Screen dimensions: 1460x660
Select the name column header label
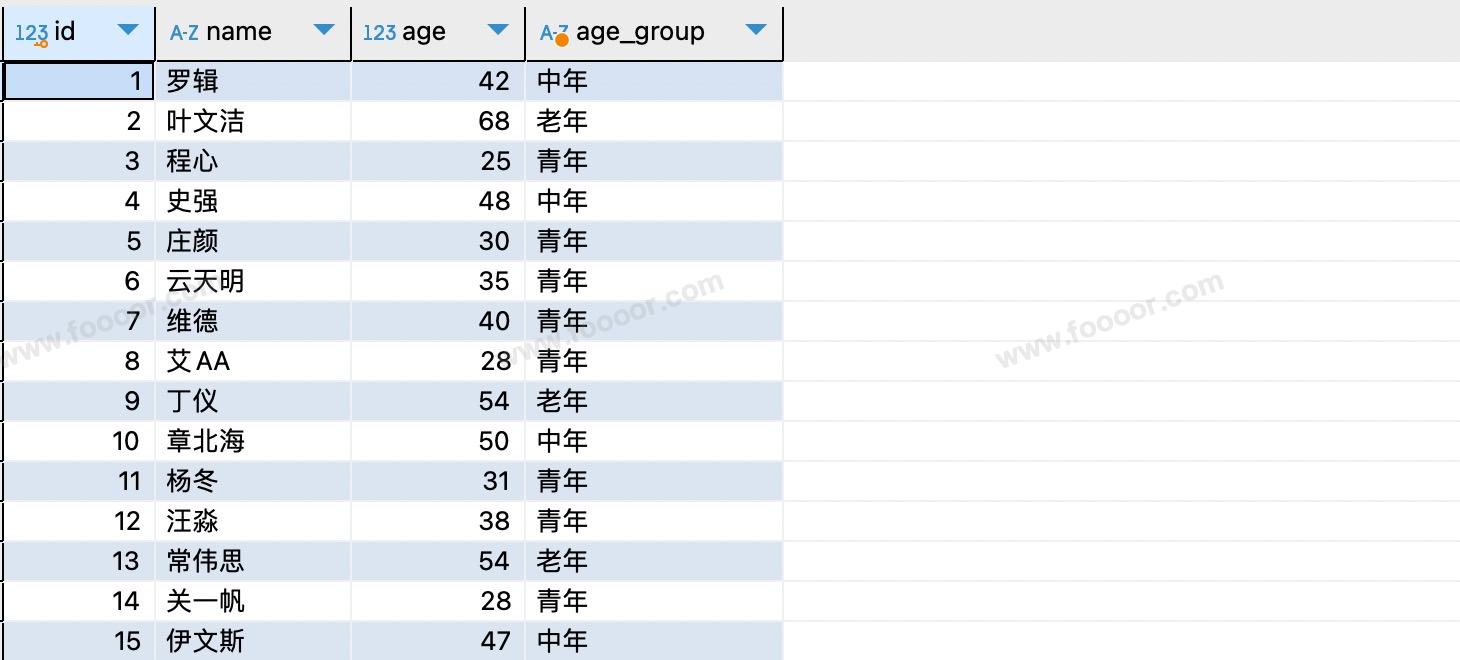(239, 32)
